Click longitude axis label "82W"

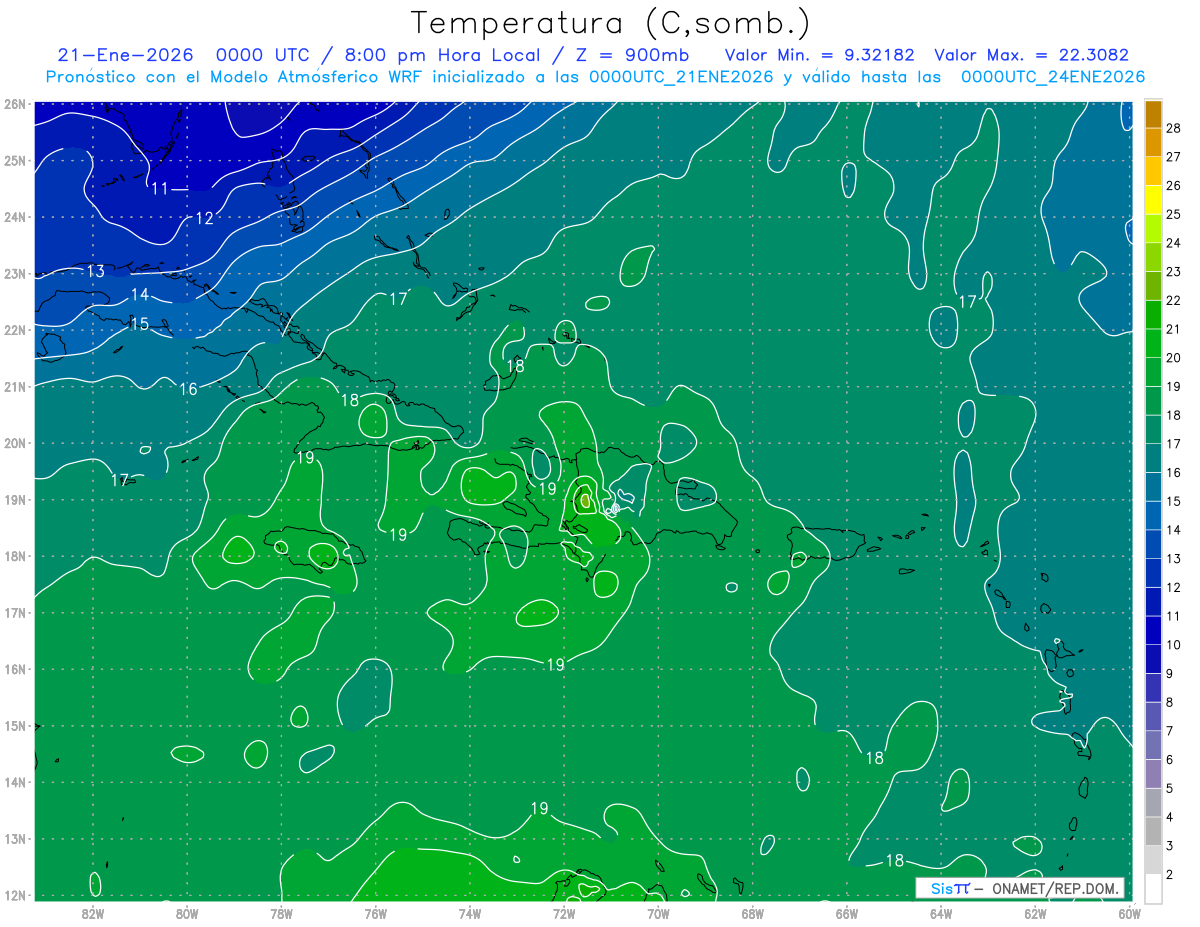(93, 913)
